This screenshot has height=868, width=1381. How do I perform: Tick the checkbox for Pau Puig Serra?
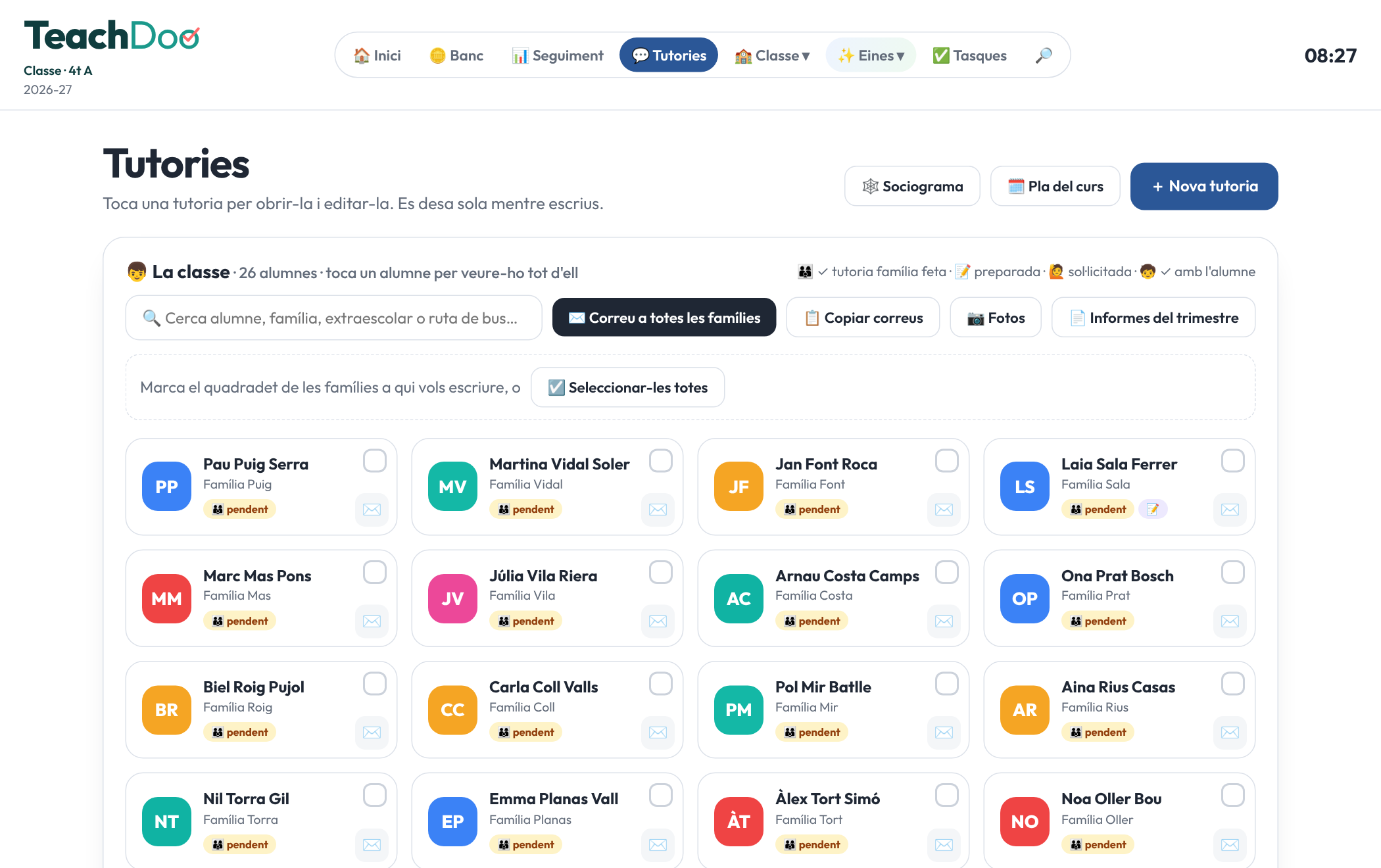375,461
